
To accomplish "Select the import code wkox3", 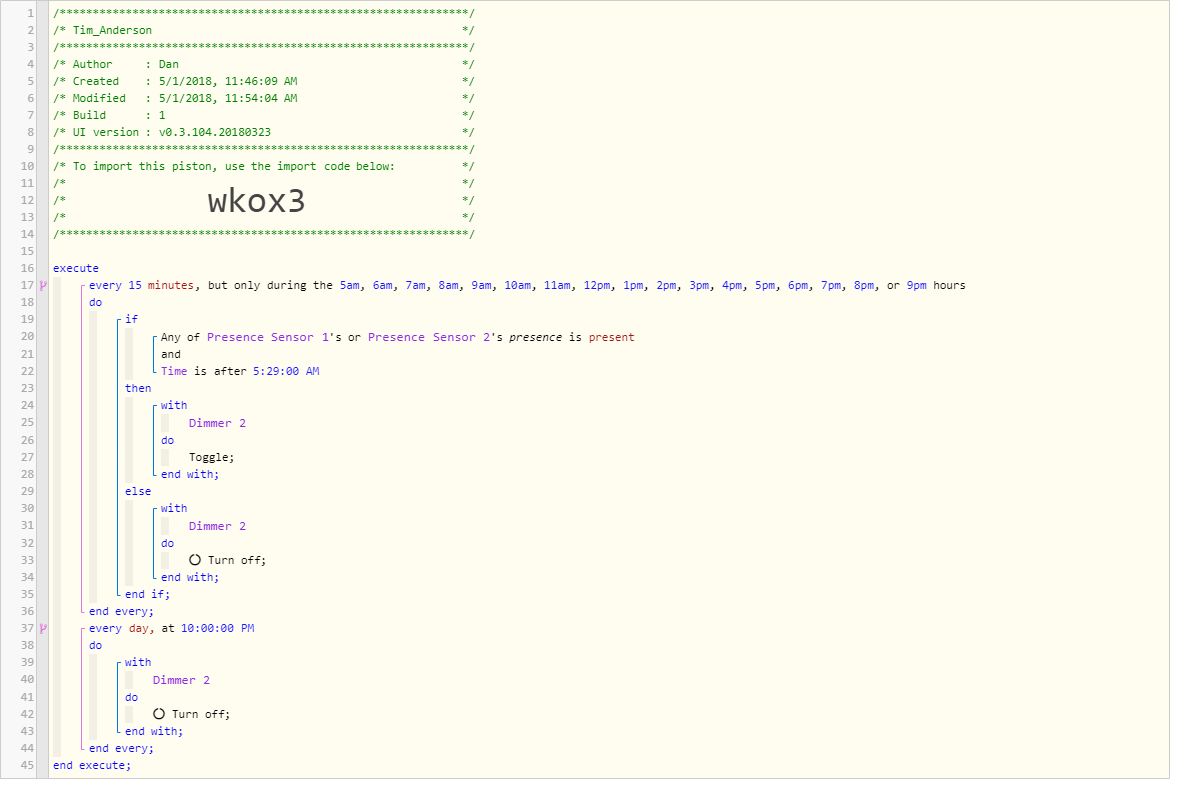I will coord(256,202).
